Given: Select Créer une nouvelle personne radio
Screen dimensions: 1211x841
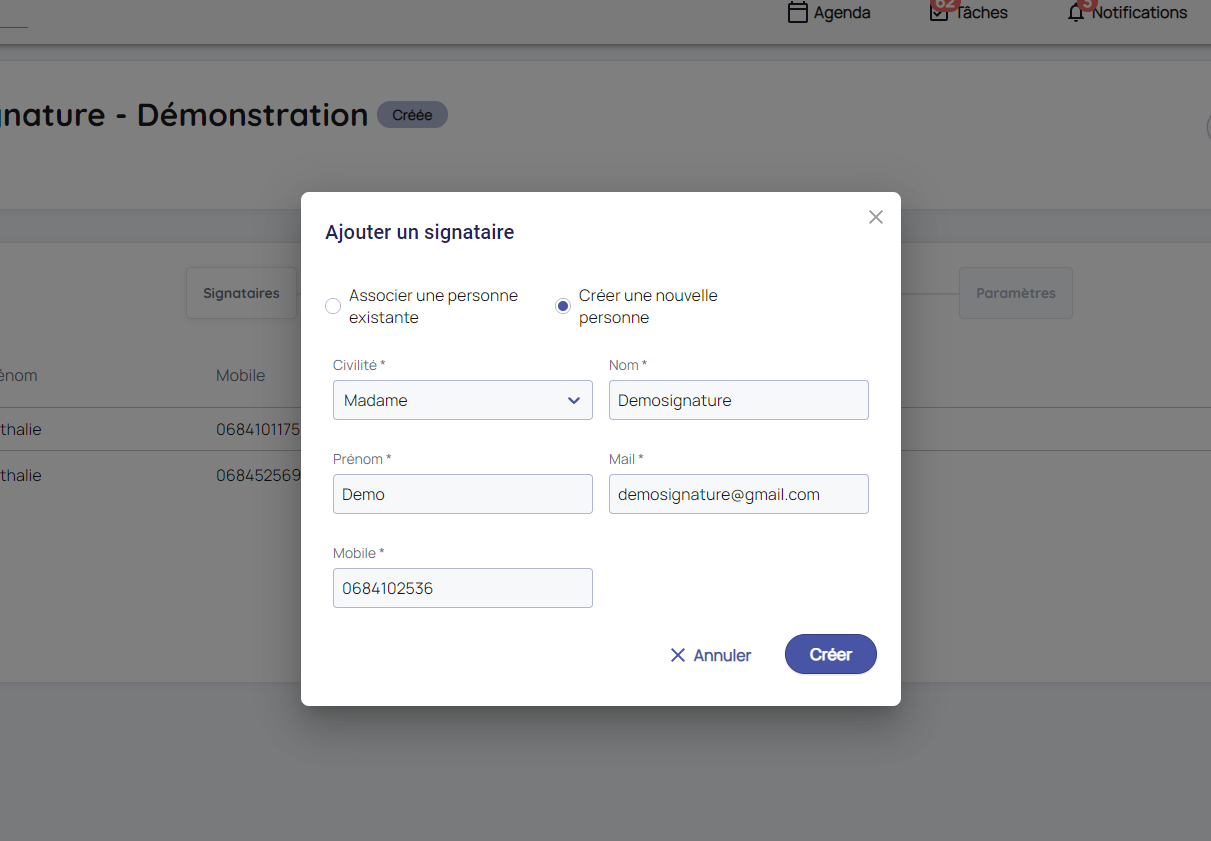Looking at the screenshot, I should click(x=563, y=306).
